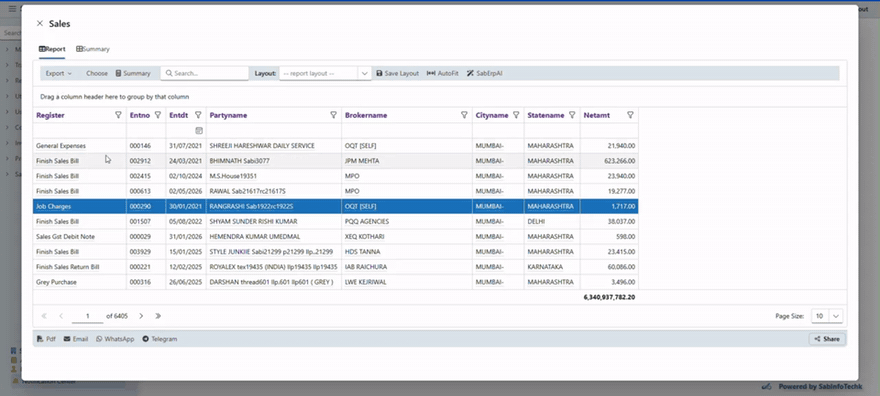Open SabErpAI assistant
This screenshot has height=396, width=880.
pos(484,73)
